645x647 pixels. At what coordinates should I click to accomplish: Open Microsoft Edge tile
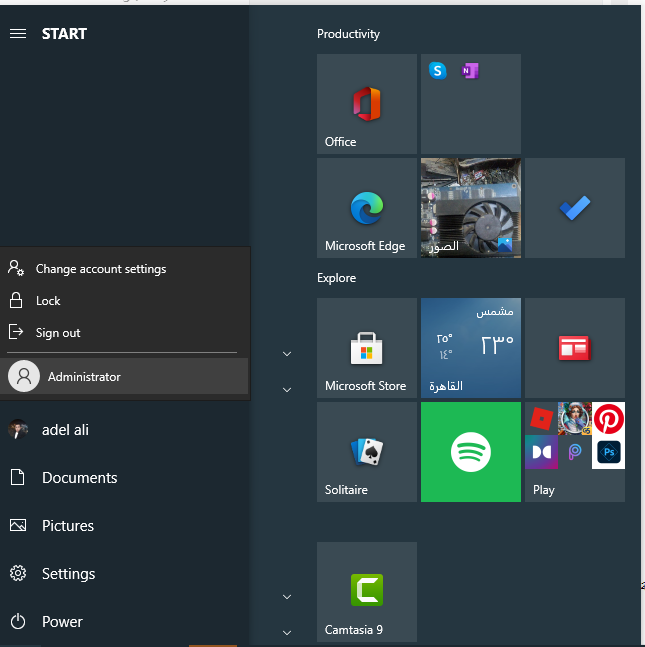point(367,208)
